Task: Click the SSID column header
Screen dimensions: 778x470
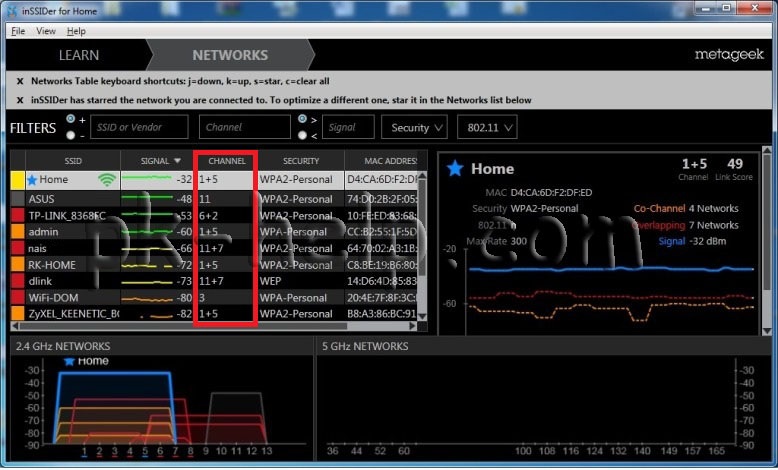Action: [x=73, y=161]
